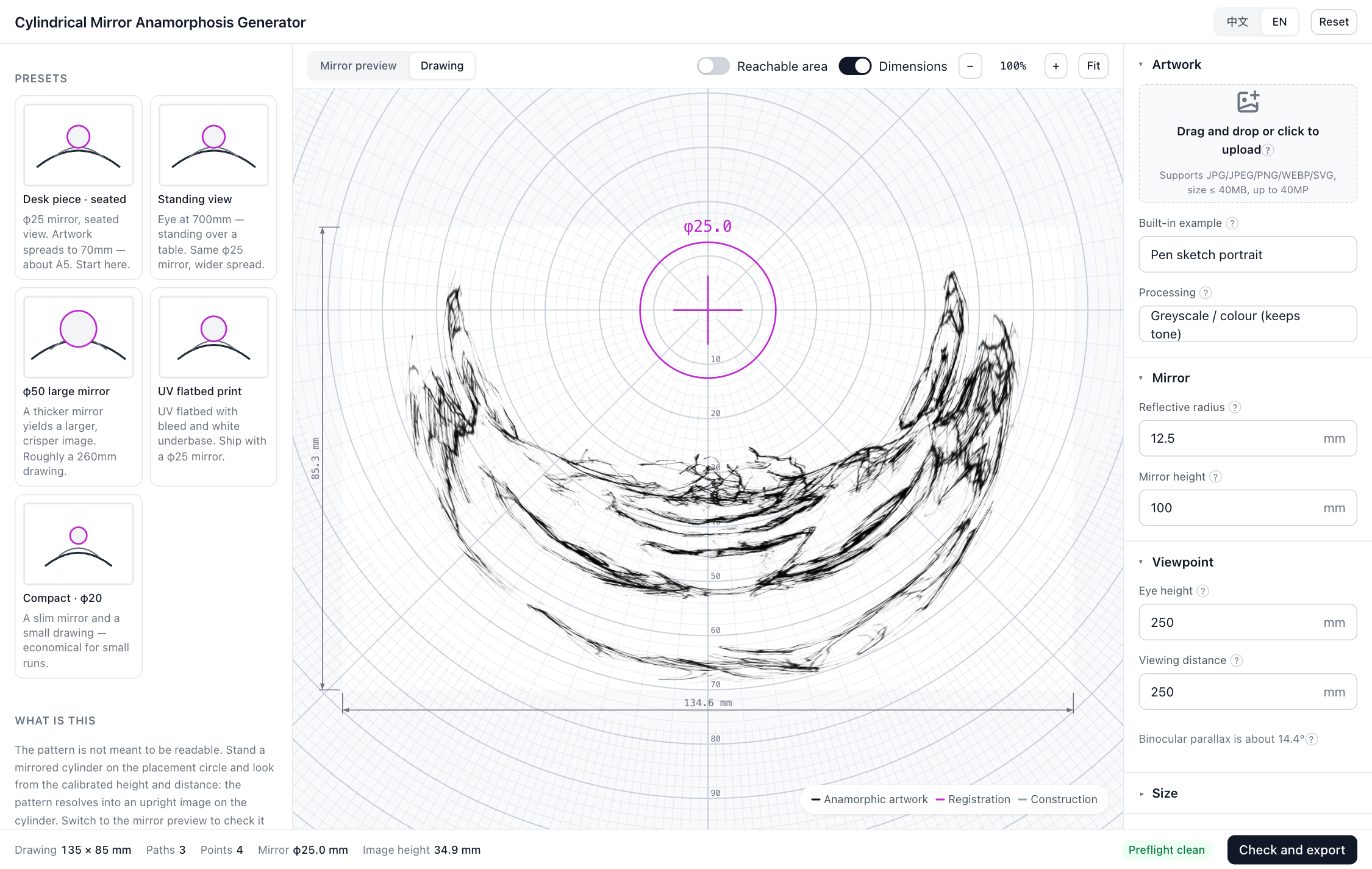Open the Processing mode dropdown
The height and width of the screenshot is (869, 1372).
tap(1247, 324)
